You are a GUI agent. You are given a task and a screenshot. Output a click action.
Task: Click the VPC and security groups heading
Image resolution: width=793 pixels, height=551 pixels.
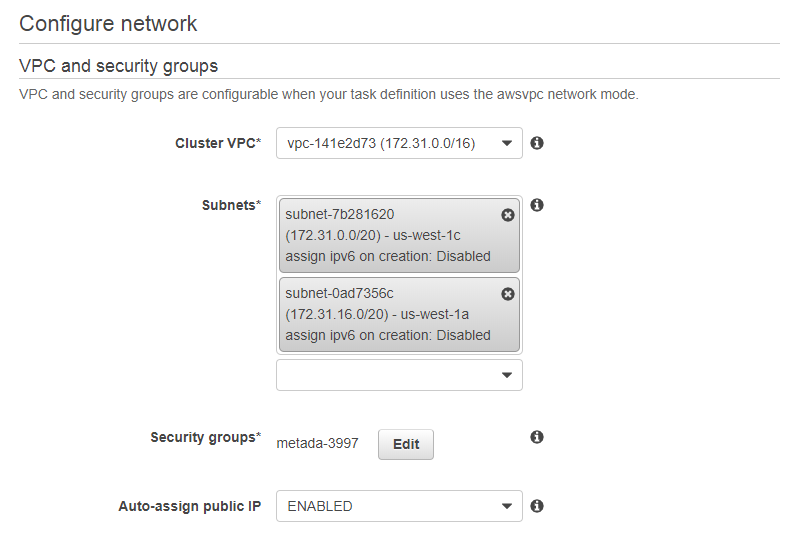(x=118, y=65)
